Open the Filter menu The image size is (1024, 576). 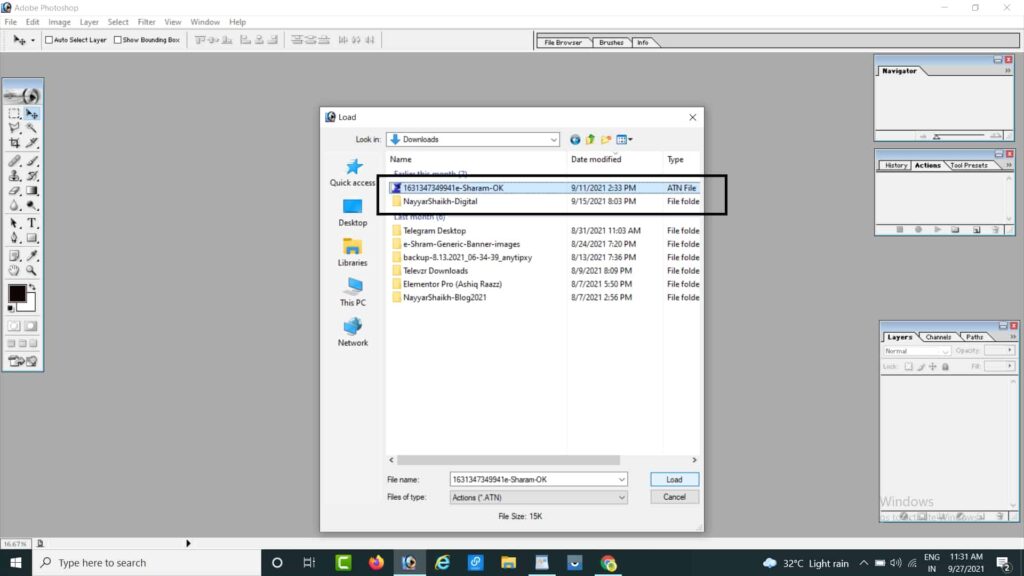pos(146,22)
